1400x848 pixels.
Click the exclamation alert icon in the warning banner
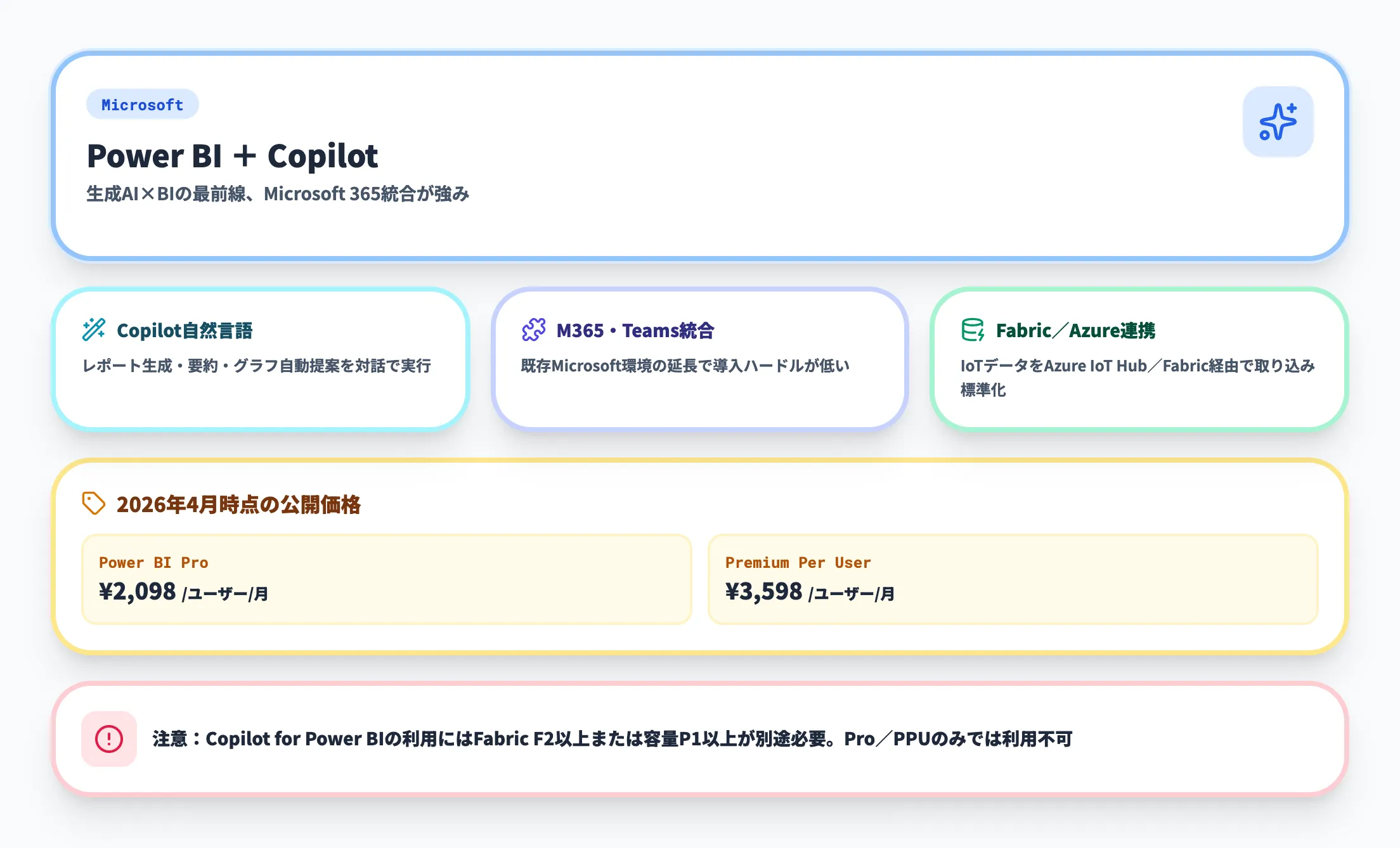109,738
